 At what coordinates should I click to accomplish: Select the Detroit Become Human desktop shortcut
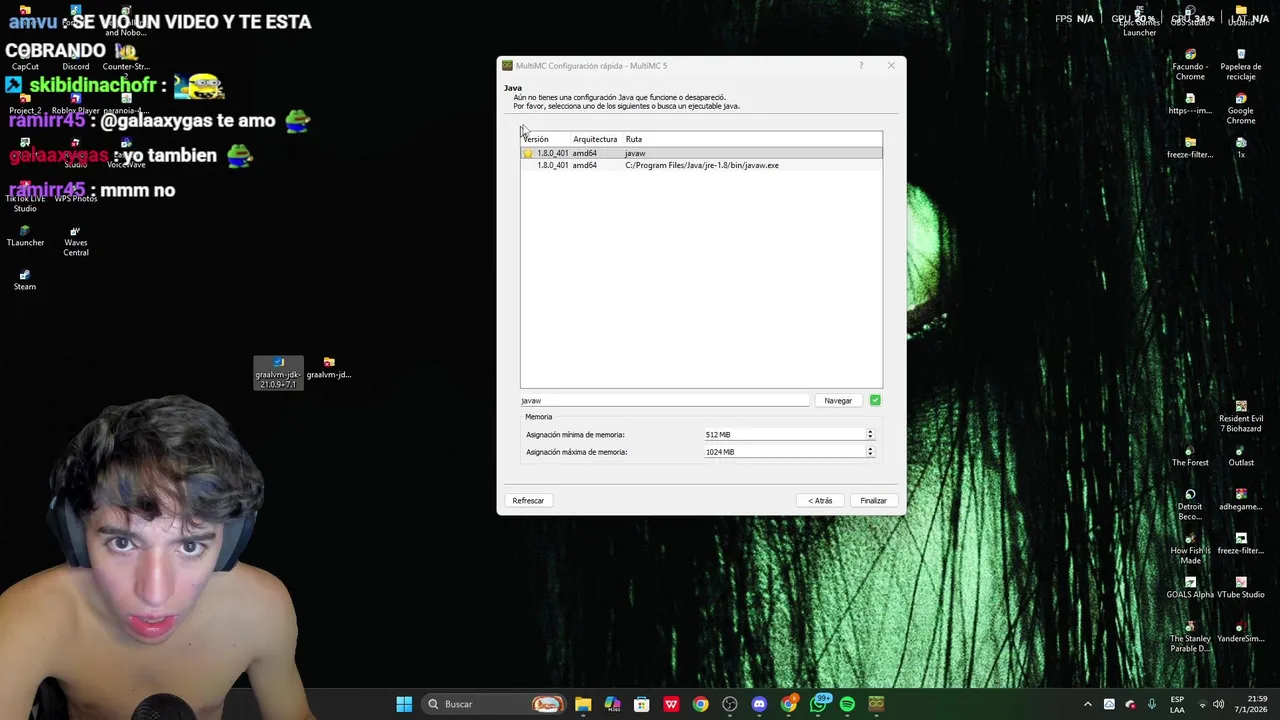[x=1190, y=505]
